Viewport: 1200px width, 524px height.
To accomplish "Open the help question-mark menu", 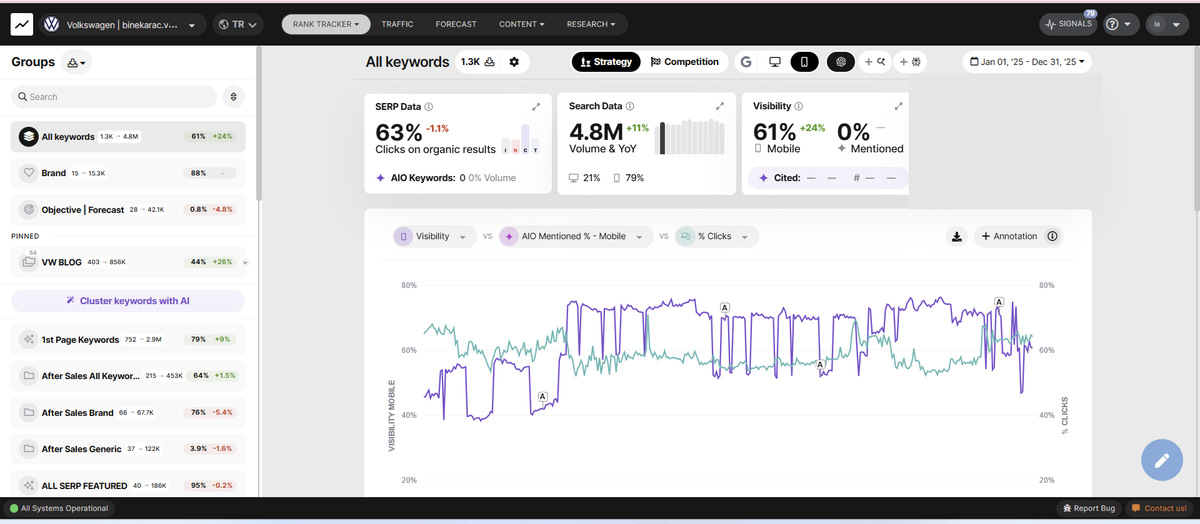I will coord(1120,24).
